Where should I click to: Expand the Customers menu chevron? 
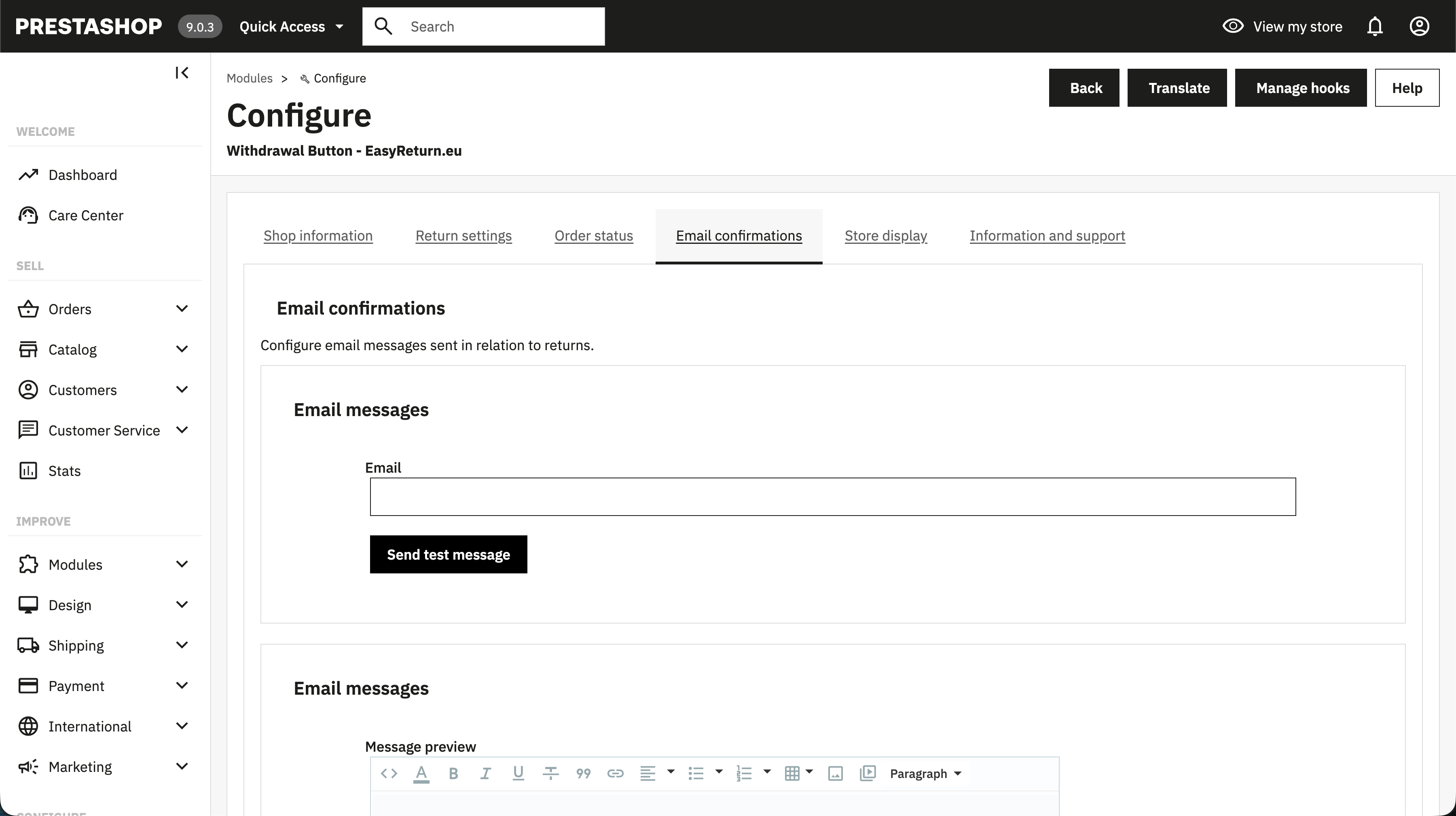(x=182, y=389)
